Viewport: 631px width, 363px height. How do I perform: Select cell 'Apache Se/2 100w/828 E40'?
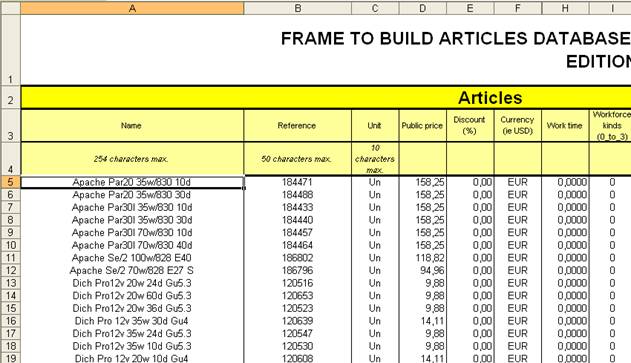(132, 258)
